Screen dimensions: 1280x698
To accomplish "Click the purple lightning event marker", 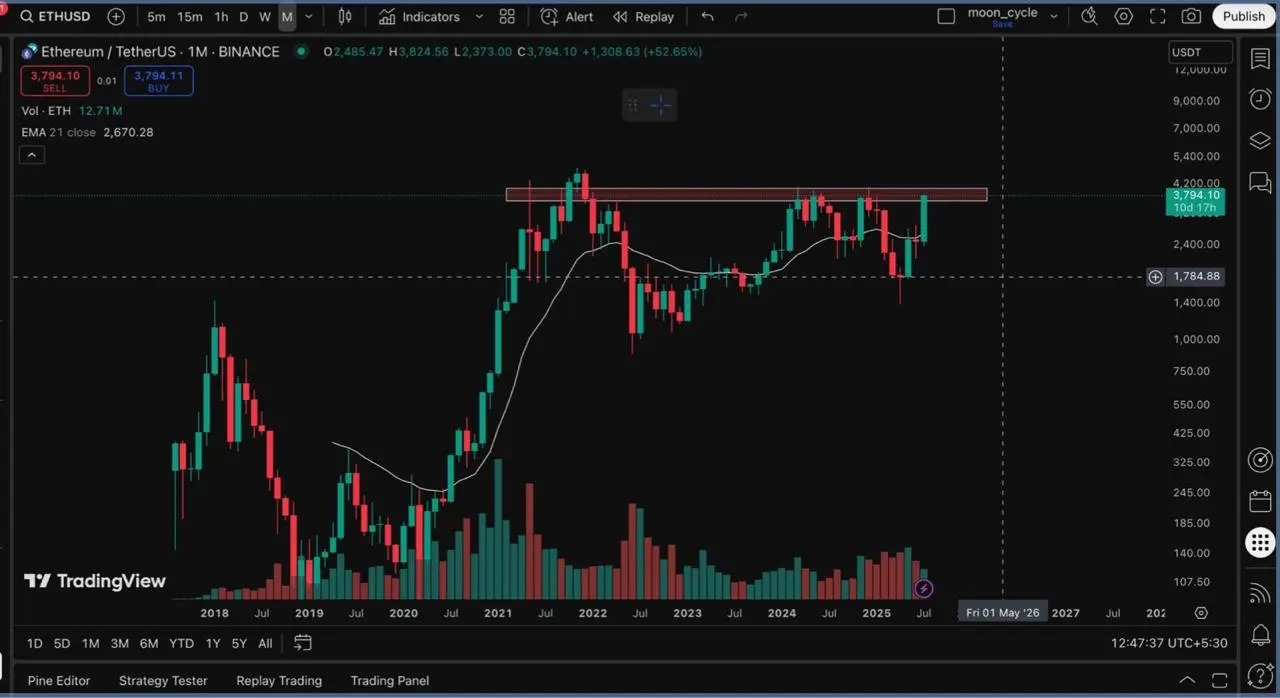I will coord(923,589).
